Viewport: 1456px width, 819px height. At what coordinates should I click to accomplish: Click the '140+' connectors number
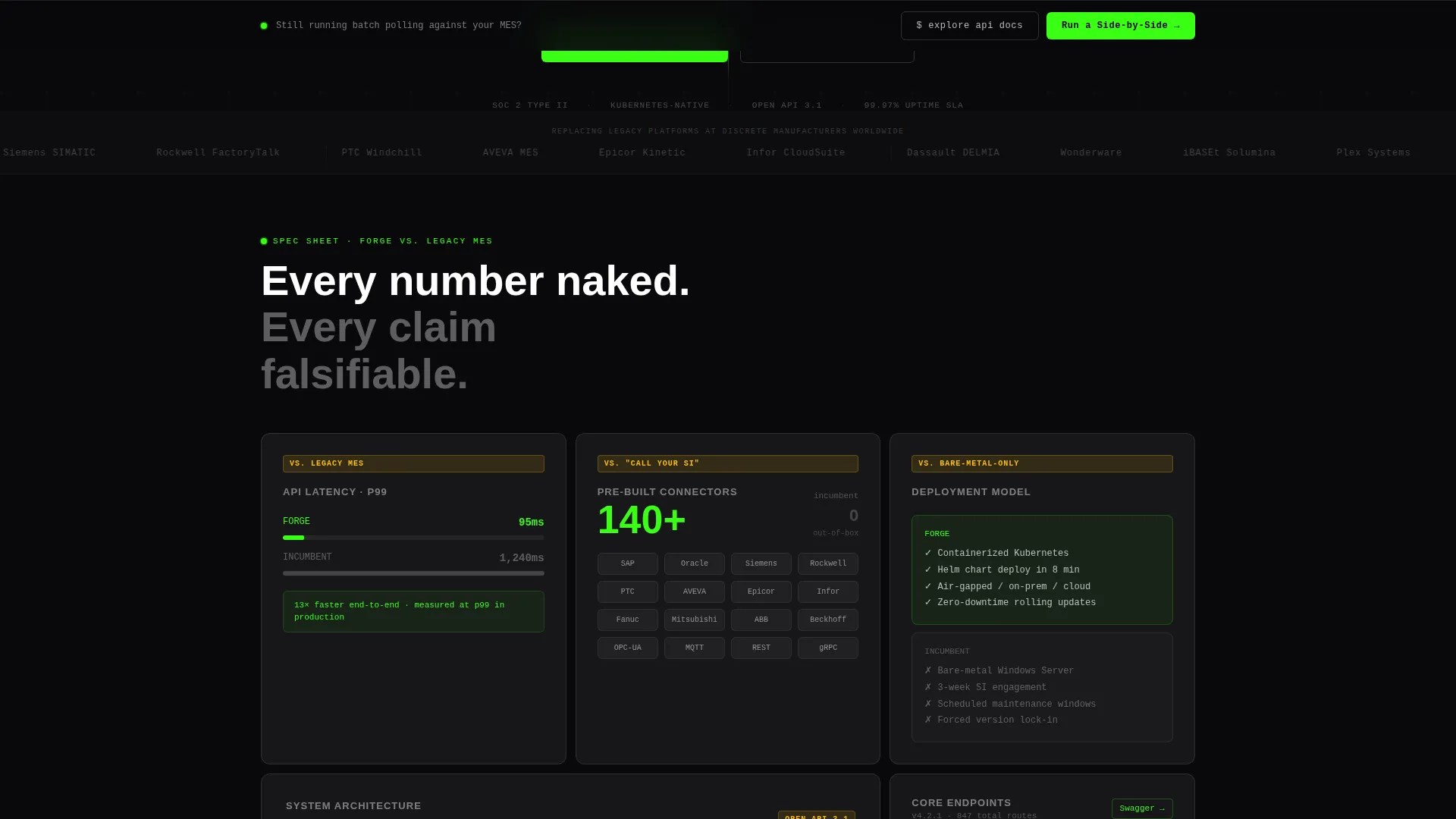pos(642,520)
